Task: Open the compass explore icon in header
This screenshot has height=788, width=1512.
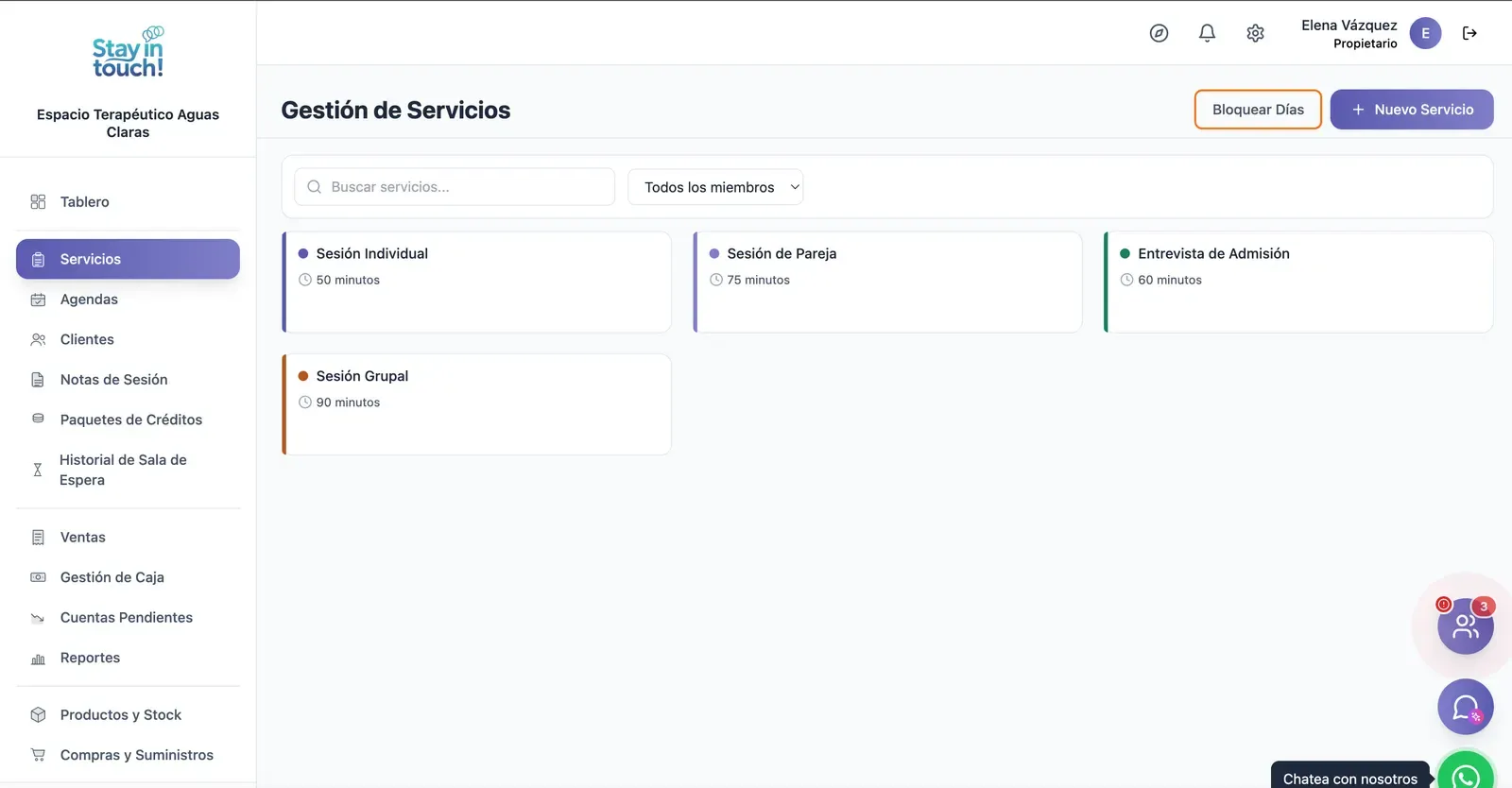Action: pyautogui.click(x=1159, y=33)
